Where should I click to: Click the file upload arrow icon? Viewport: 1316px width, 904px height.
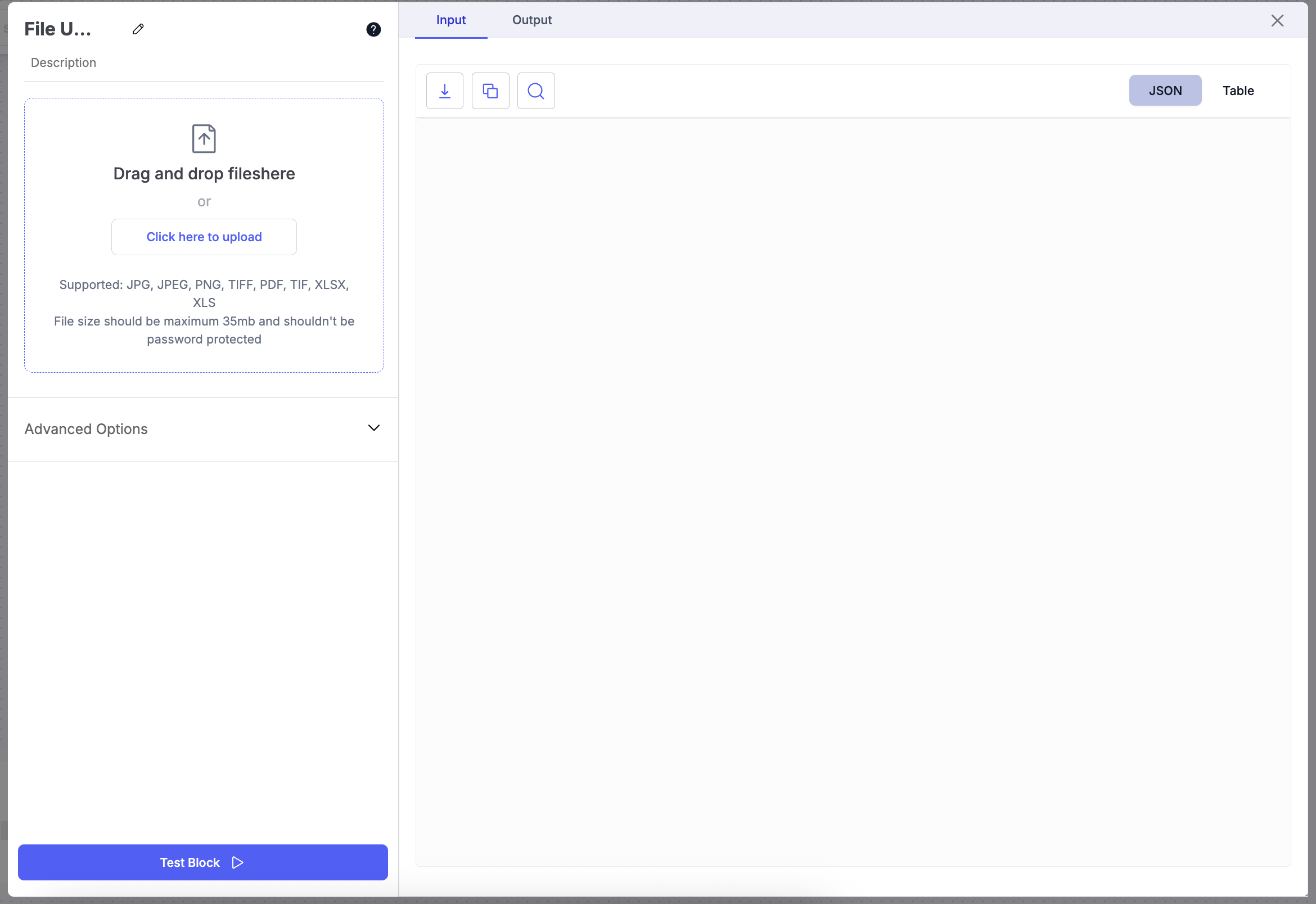(x=204, y=139)
